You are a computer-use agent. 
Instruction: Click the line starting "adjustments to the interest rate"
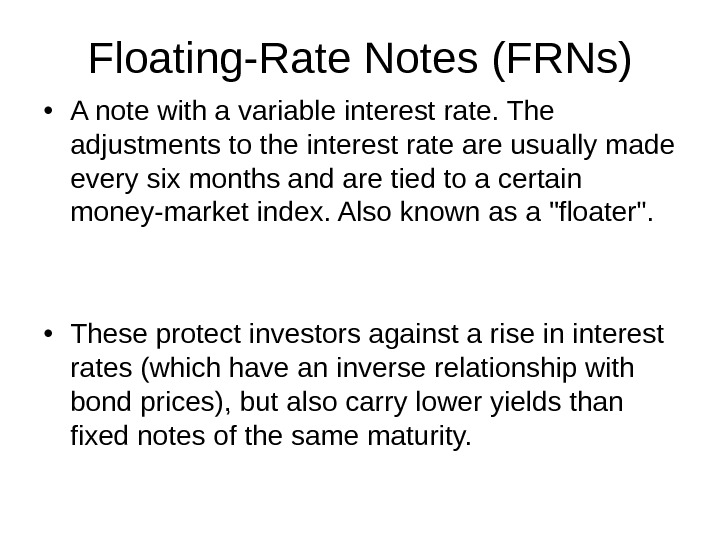[x=372, y=146]
